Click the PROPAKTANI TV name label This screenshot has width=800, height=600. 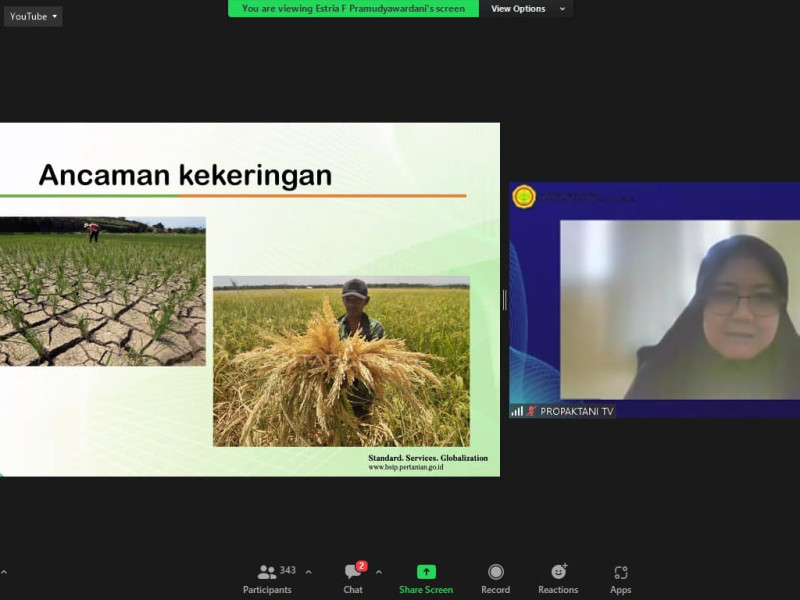coord(577,411)
